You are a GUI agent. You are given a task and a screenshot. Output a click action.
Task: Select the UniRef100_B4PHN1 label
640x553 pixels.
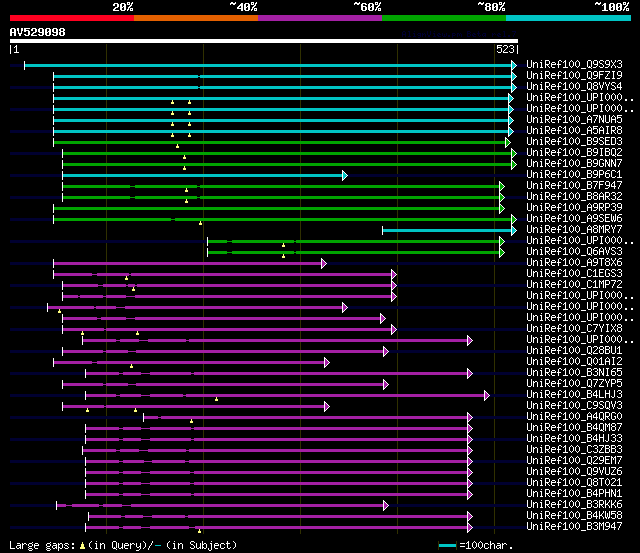(574, 494)
